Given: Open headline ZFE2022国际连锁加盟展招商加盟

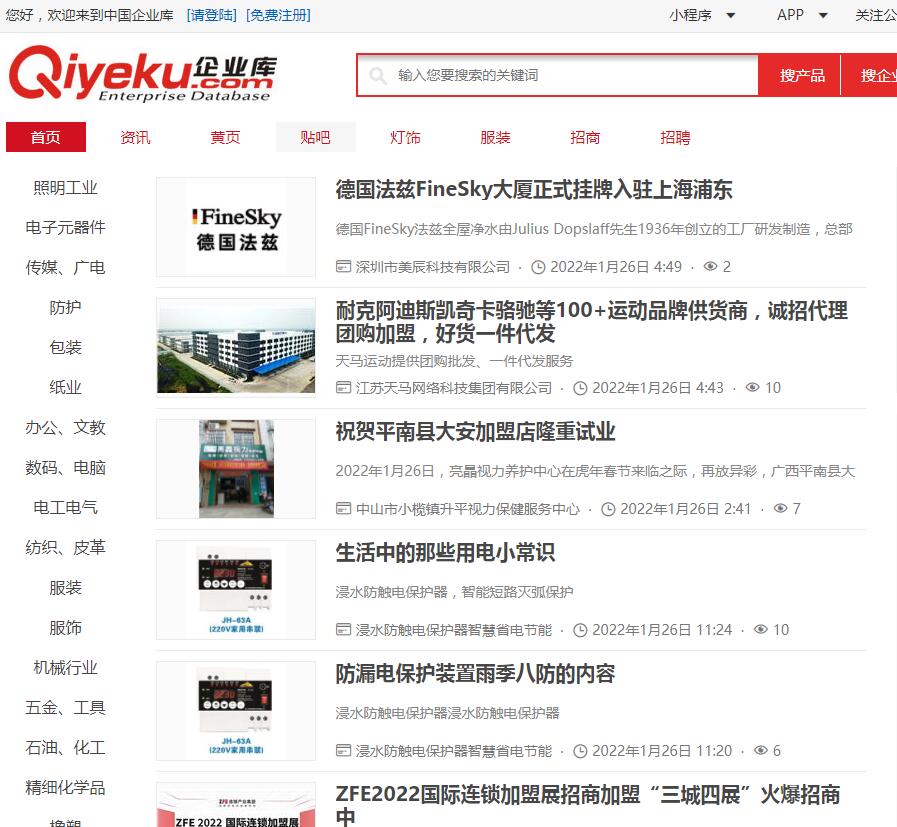Looking at the screenshot, I should coord(588,805).
